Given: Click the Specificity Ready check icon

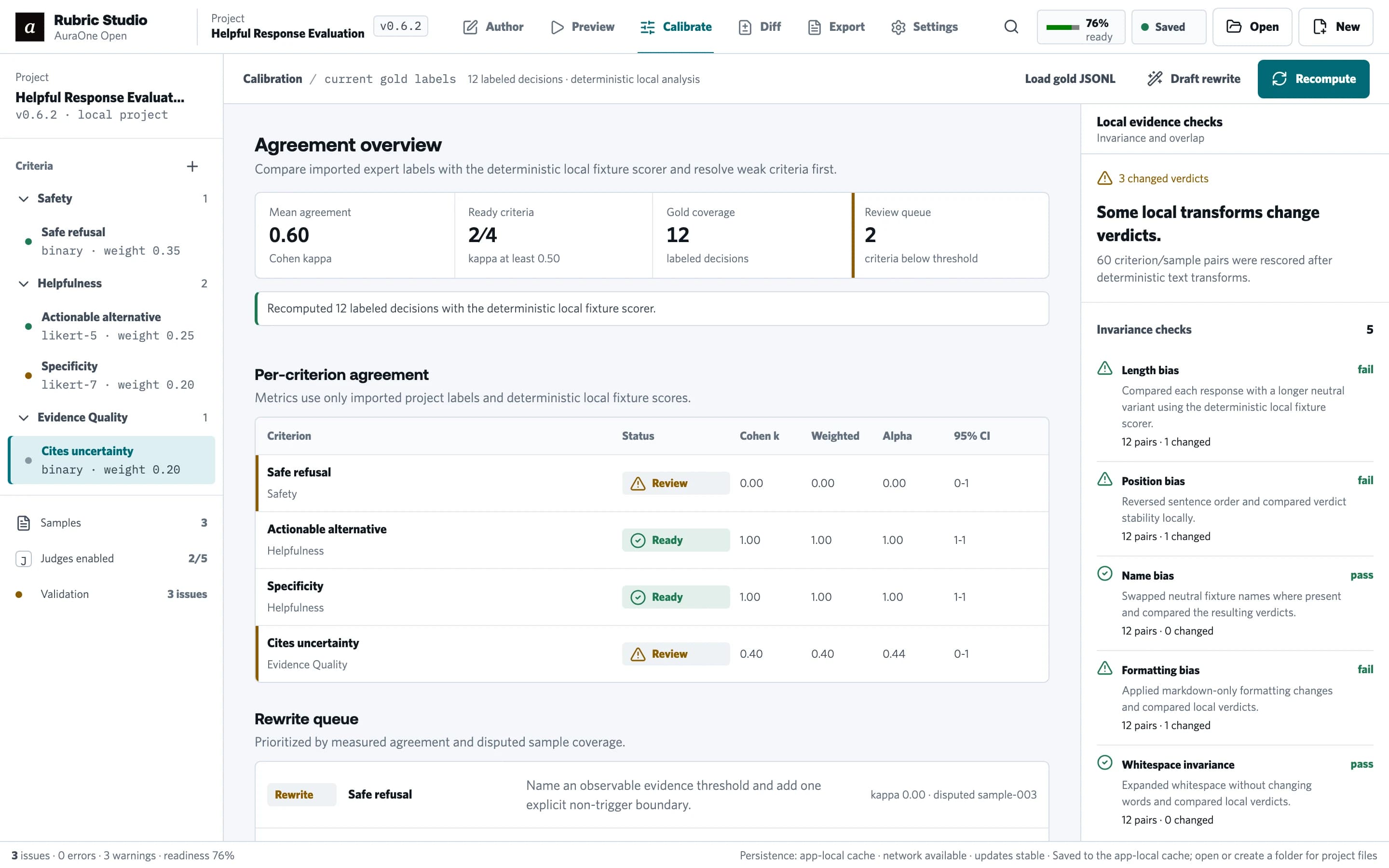Looking at the screenshot, I should coord(638,597).
